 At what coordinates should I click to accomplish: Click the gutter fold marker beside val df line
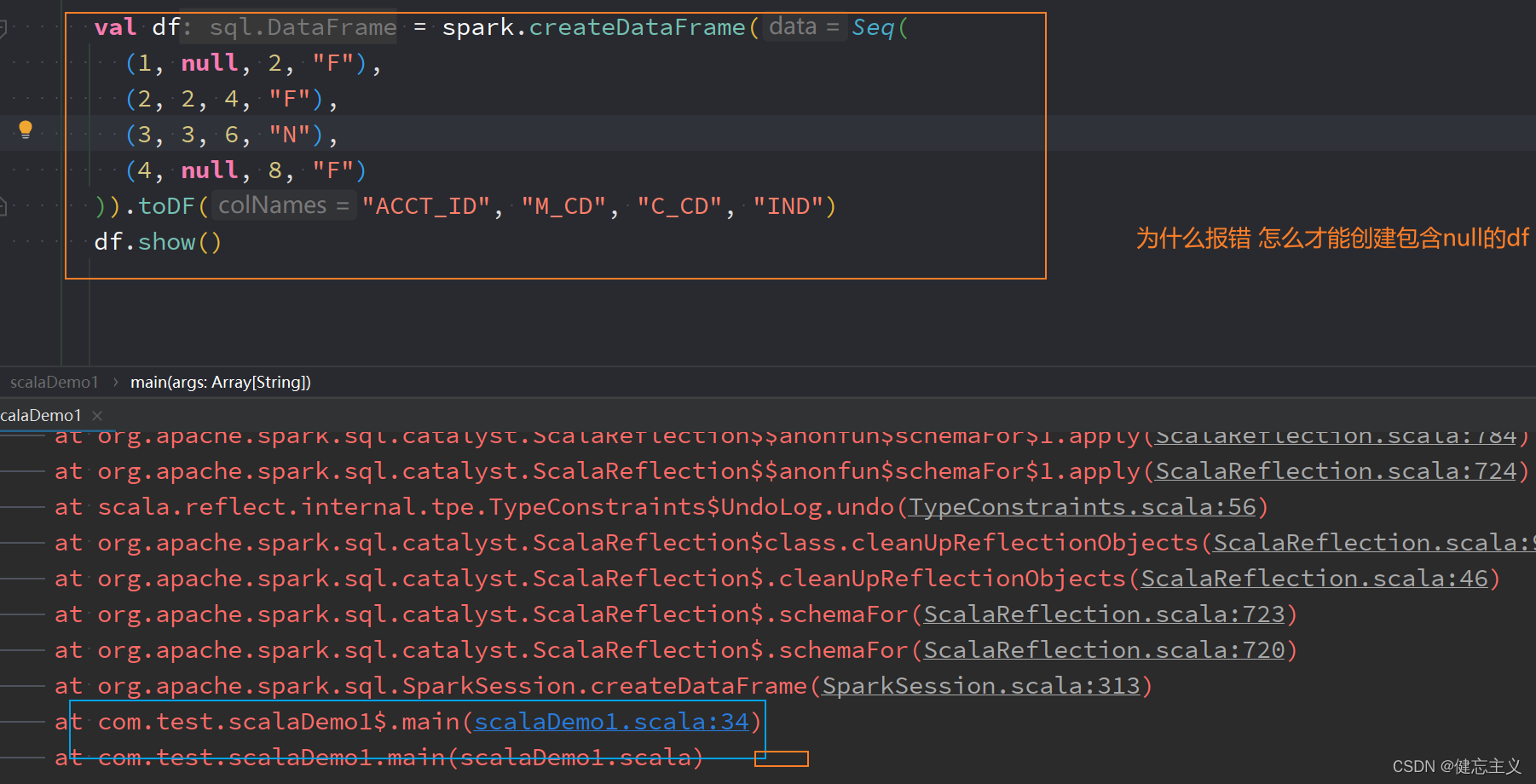[3, 26]
